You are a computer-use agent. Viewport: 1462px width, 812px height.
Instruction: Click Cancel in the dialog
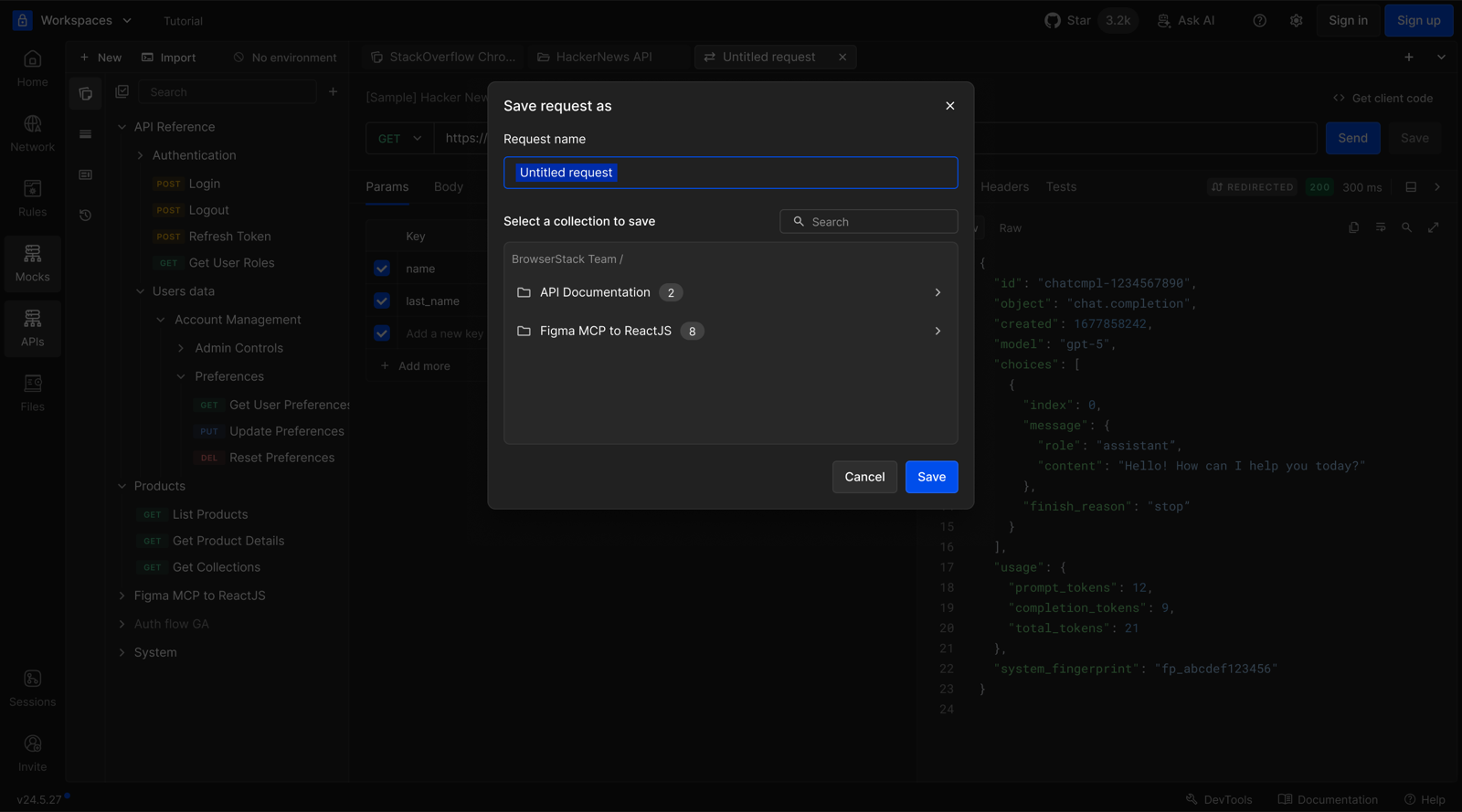point(864,477)
